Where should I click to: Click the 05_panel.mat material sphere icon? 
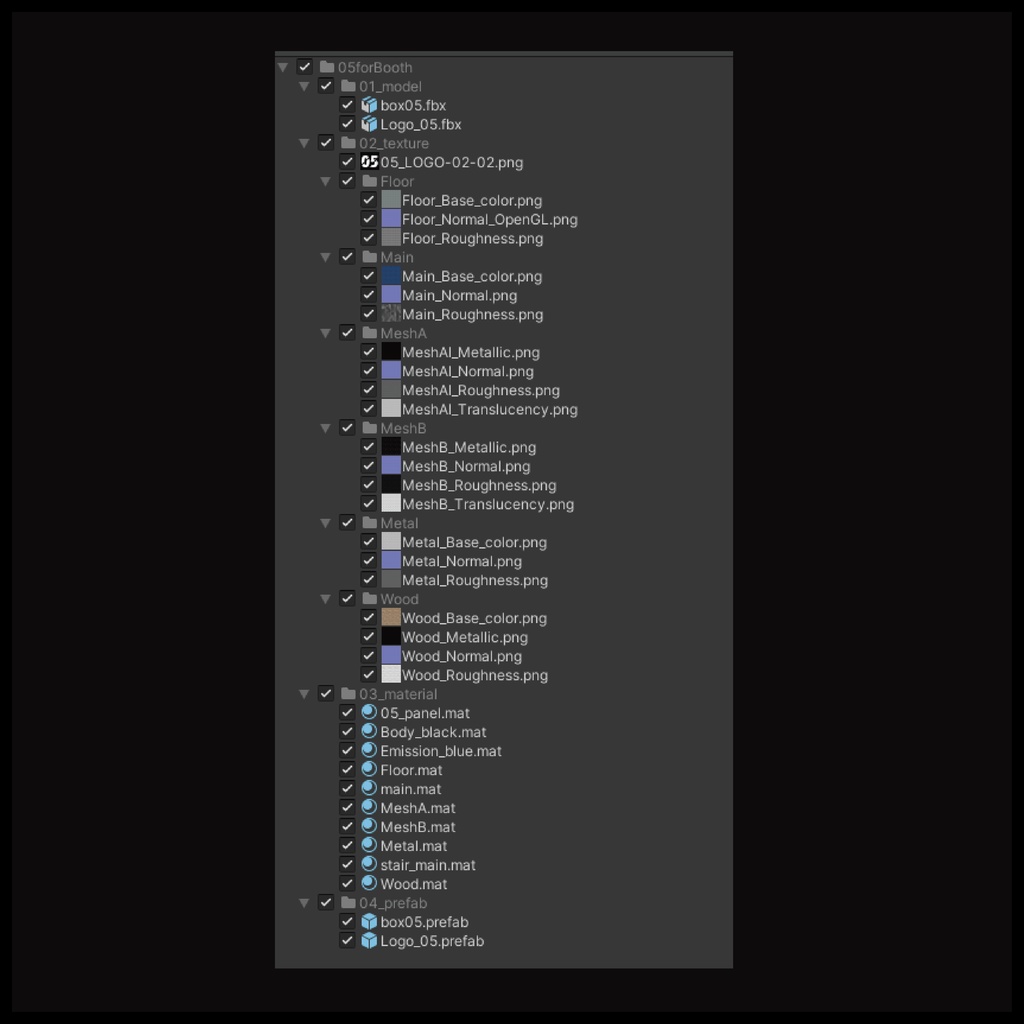(369, 712)
